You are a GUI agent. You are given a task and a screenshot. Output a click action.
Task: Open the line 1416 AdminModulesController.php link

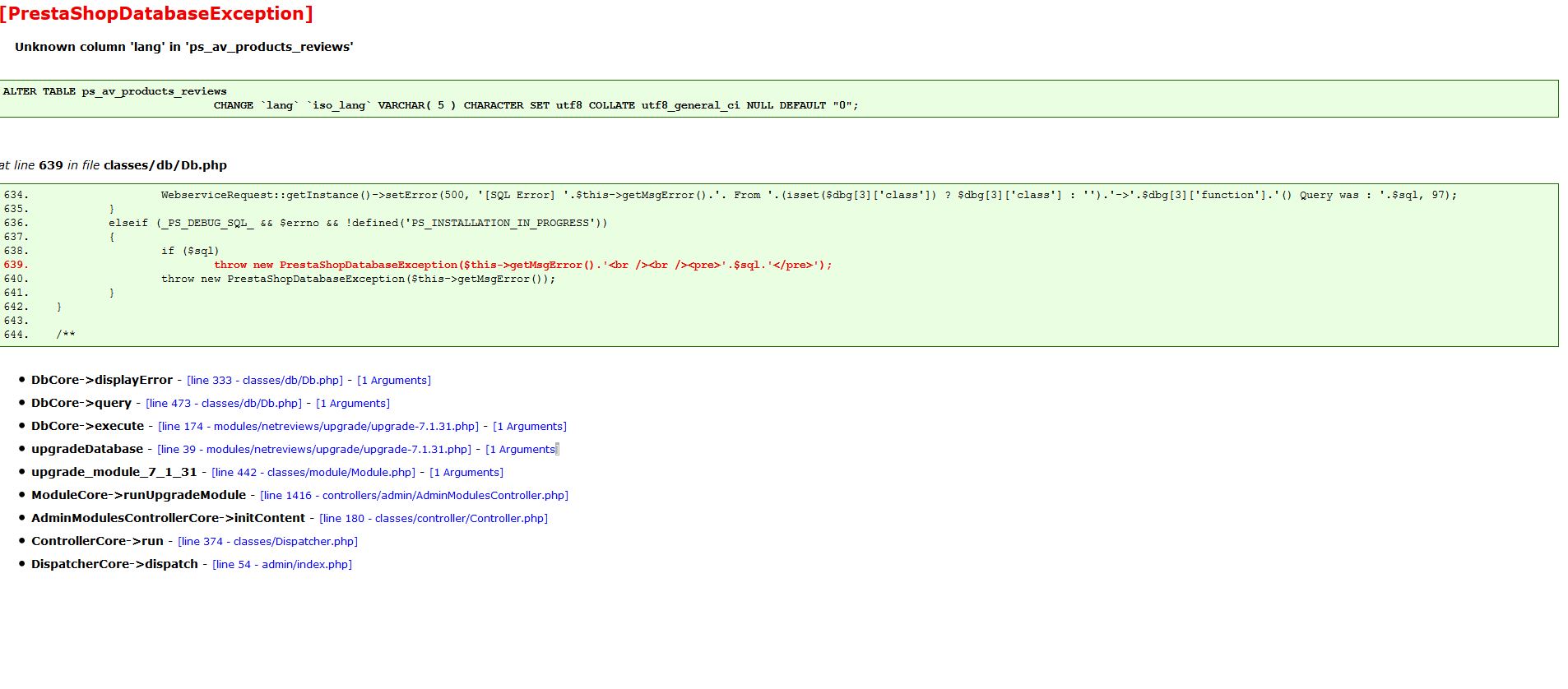click(415, 496)
